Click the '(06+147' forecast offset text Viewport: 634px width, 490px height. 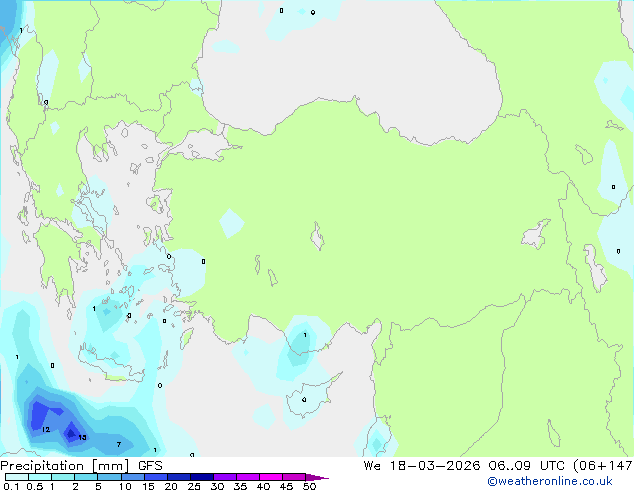click(603, 466)
